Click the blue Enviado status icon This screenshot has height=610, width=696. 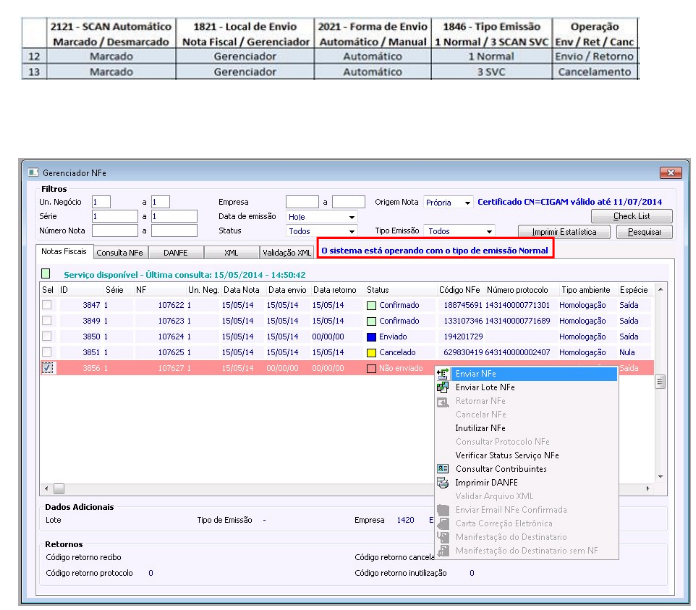371,337
